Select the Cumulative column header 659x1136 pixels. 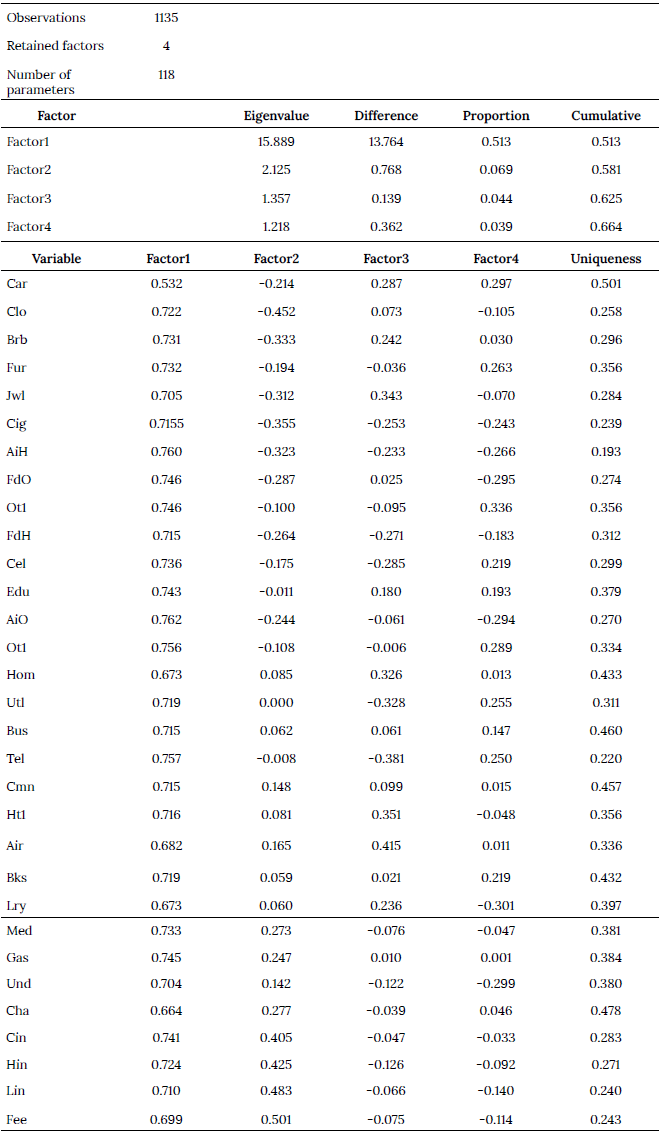click(x=606, y=116)
